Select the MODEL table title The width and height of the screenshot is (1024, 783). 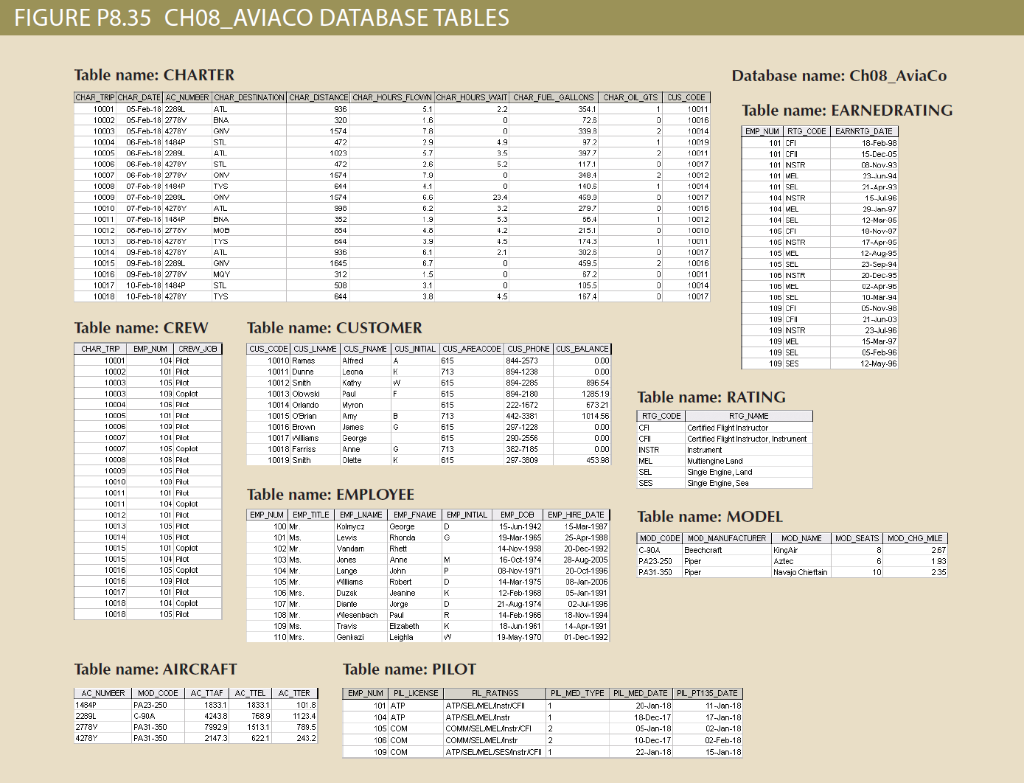coord(709,516)
